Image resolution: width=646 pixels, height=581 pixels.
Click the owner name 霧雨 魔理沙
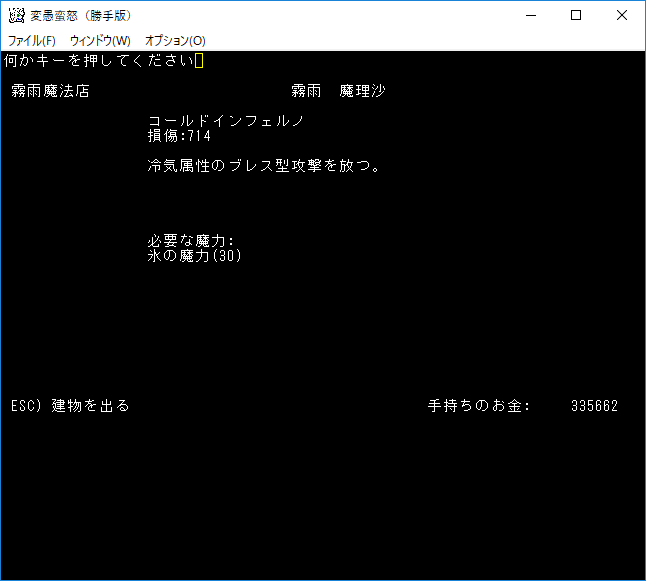click(338, 91)
